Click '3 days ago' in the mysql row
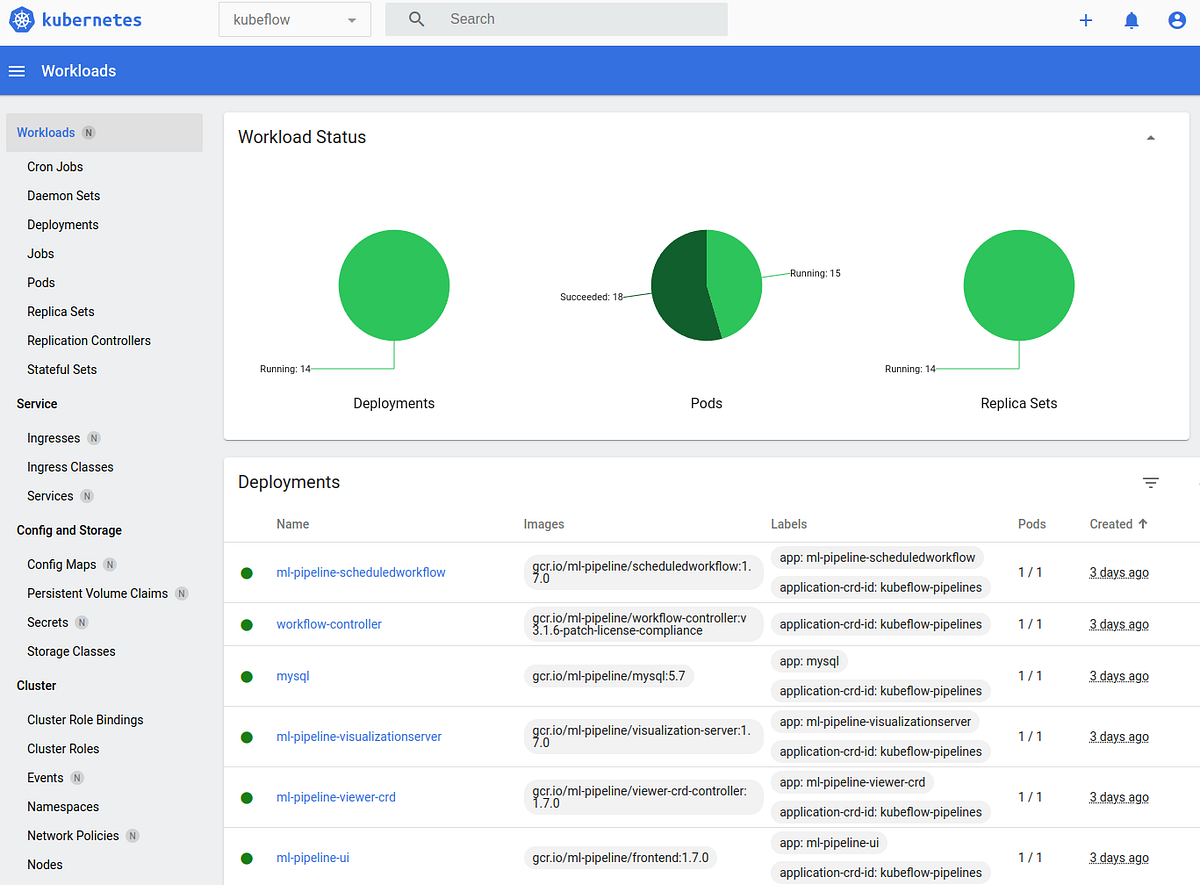 pyautogui.click(x=1119, y=677)
